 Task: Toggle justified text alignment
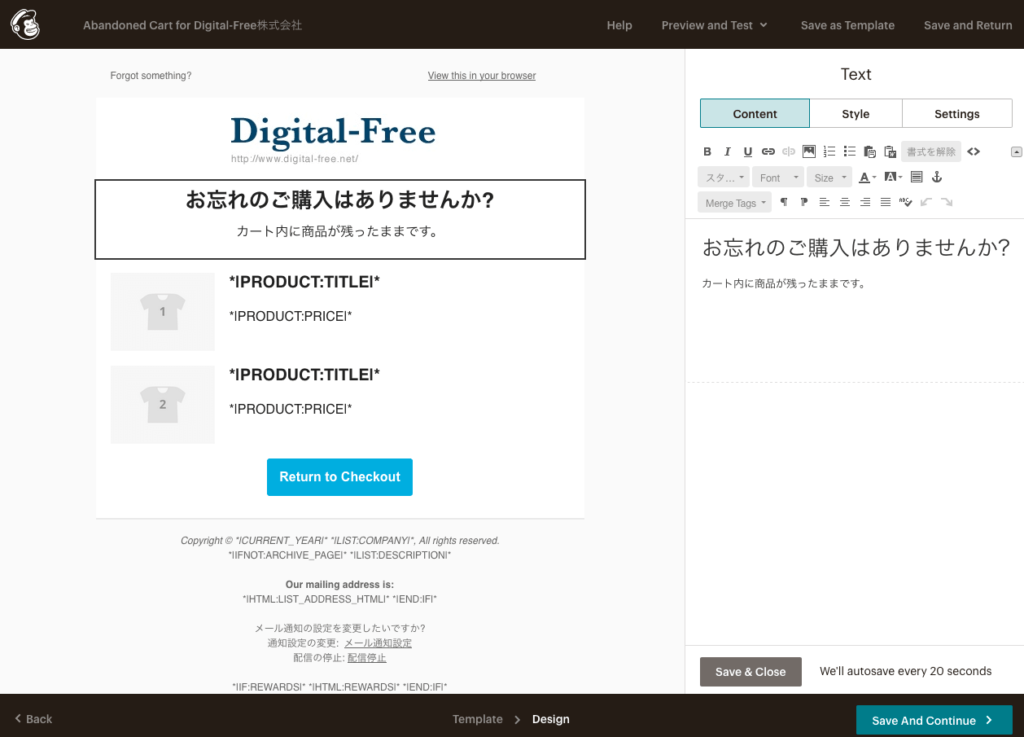point(885,202)
